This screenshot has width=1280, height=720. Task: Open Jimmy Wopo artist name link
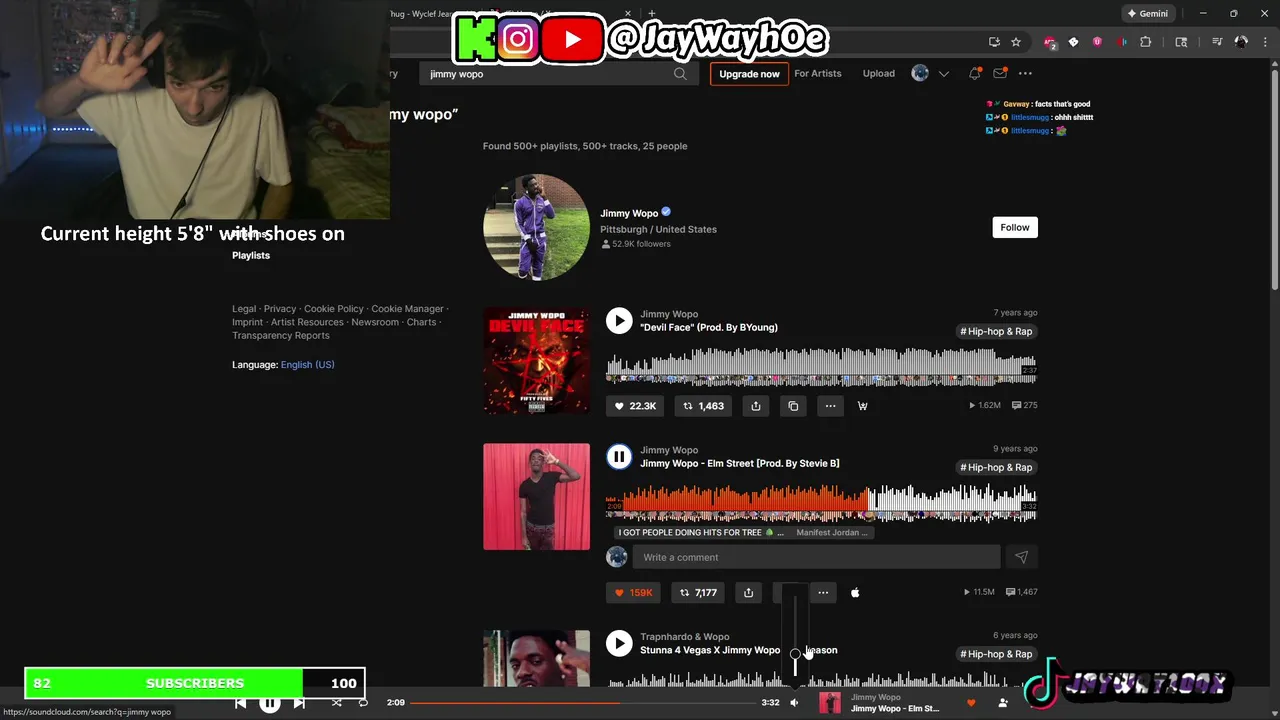tap(629, 213)
